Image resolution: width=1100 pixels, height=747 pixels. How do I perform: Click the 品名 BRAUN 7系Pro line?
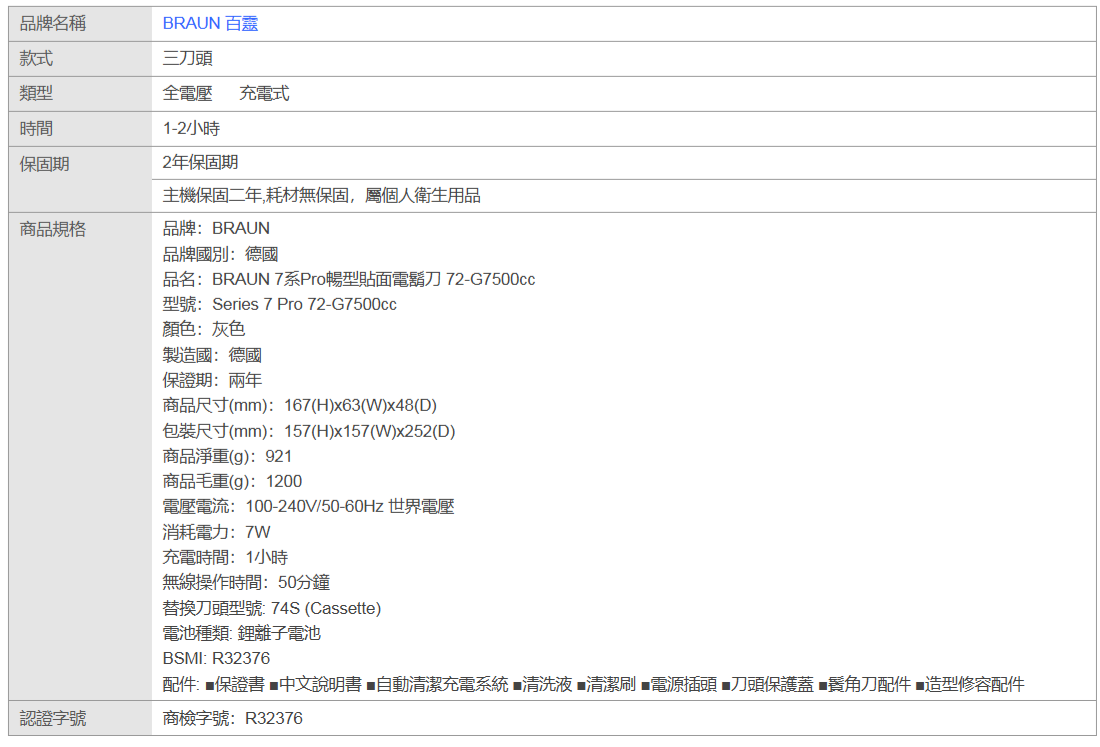[x=349, y=279]
